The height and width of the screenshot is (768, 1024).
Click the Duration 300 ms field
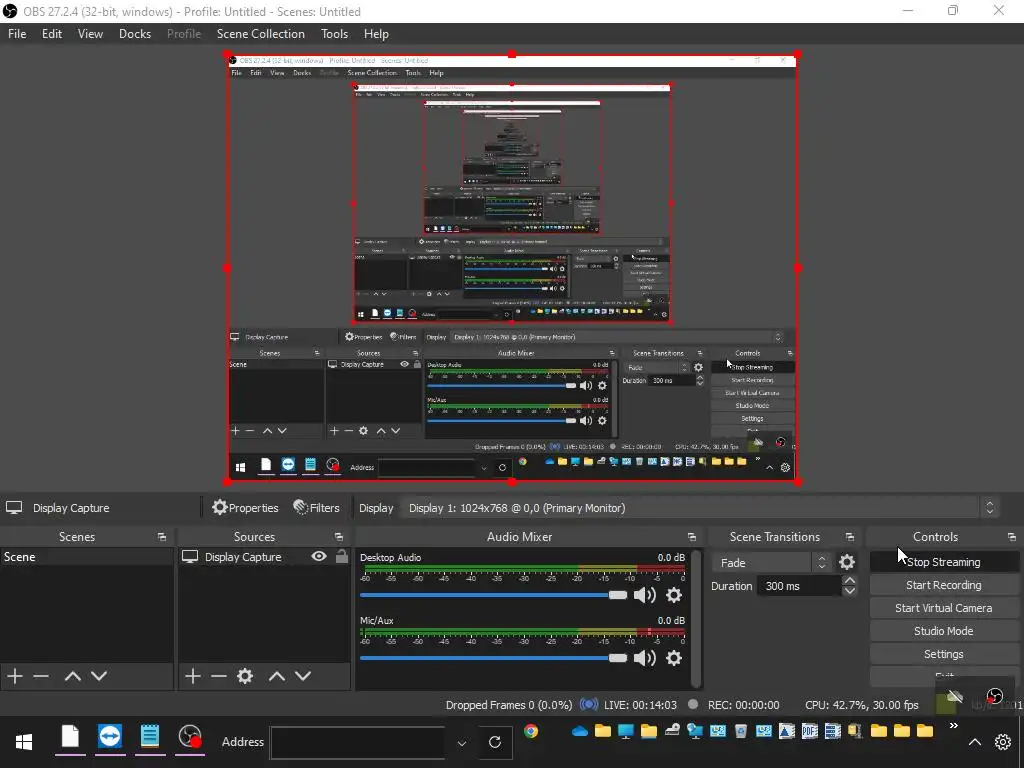coord(799,586)
